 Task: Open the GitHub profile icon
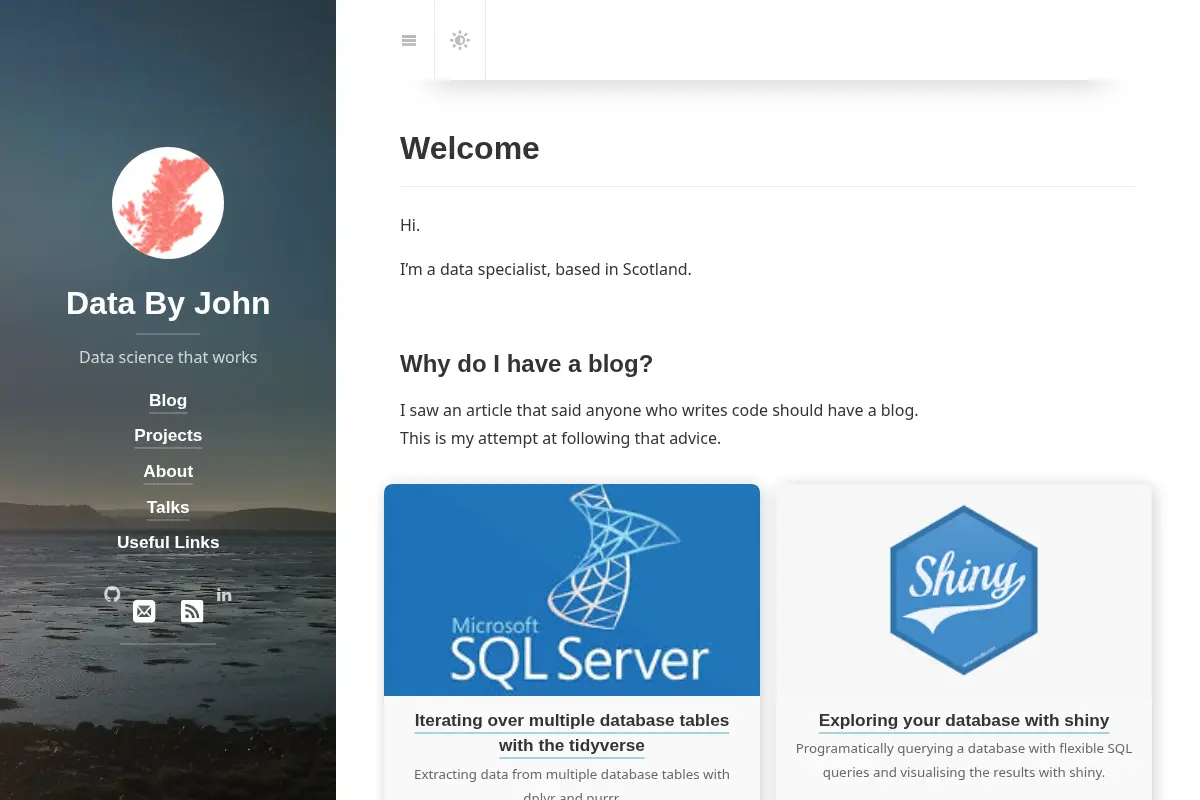[112, 594]
